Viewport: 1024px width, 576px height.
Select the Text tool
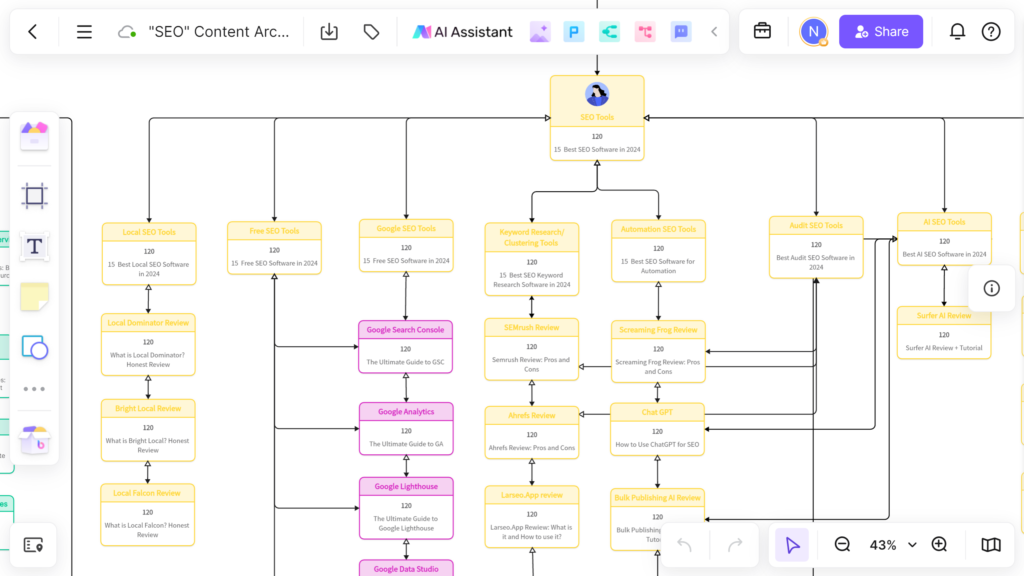pyautogui.click(x=34, y=246)
